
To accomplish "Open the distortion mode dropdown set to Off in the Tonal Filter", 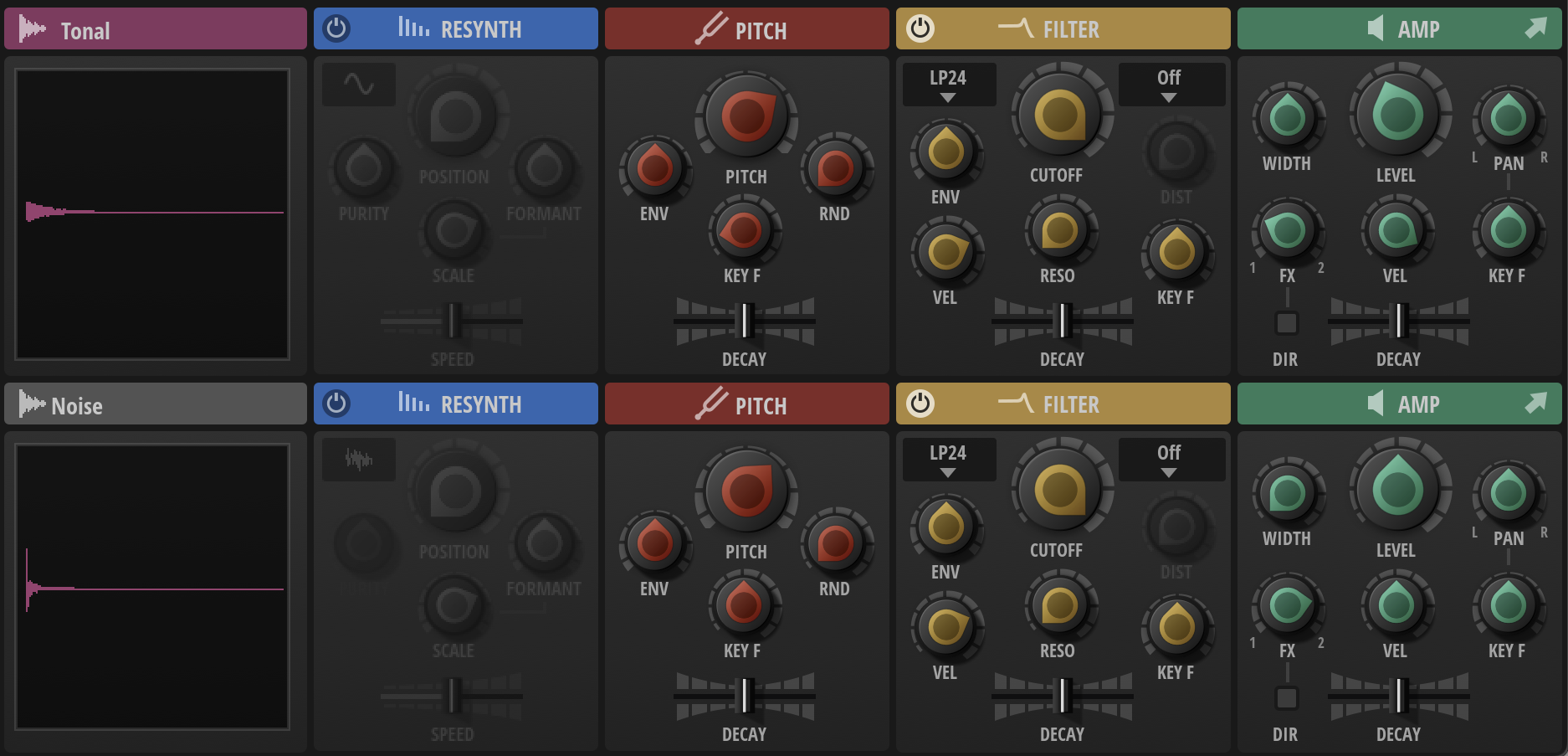I will (x=1168, y=84).
